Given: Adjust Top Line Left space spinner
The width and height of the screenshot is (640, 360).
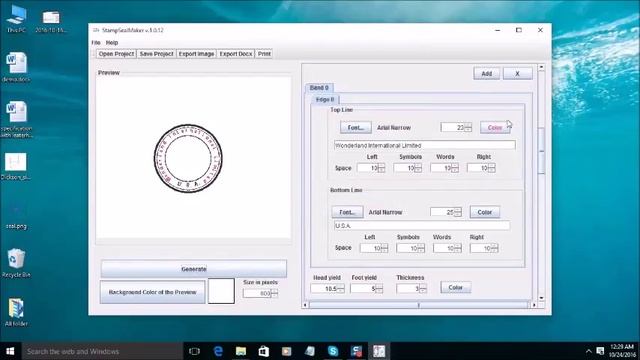Looking at the screenshot, I should click(x=371, y=168).
